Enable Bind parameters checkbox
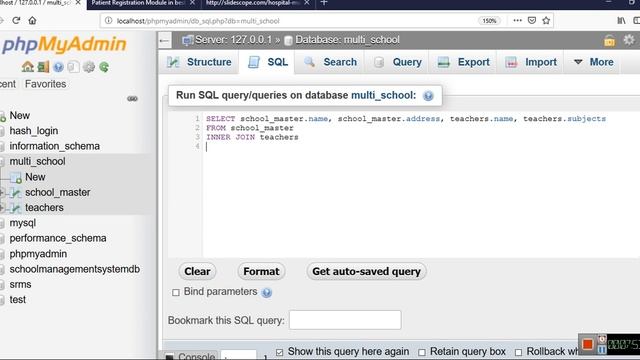640x360 pixels. (176, 292)
